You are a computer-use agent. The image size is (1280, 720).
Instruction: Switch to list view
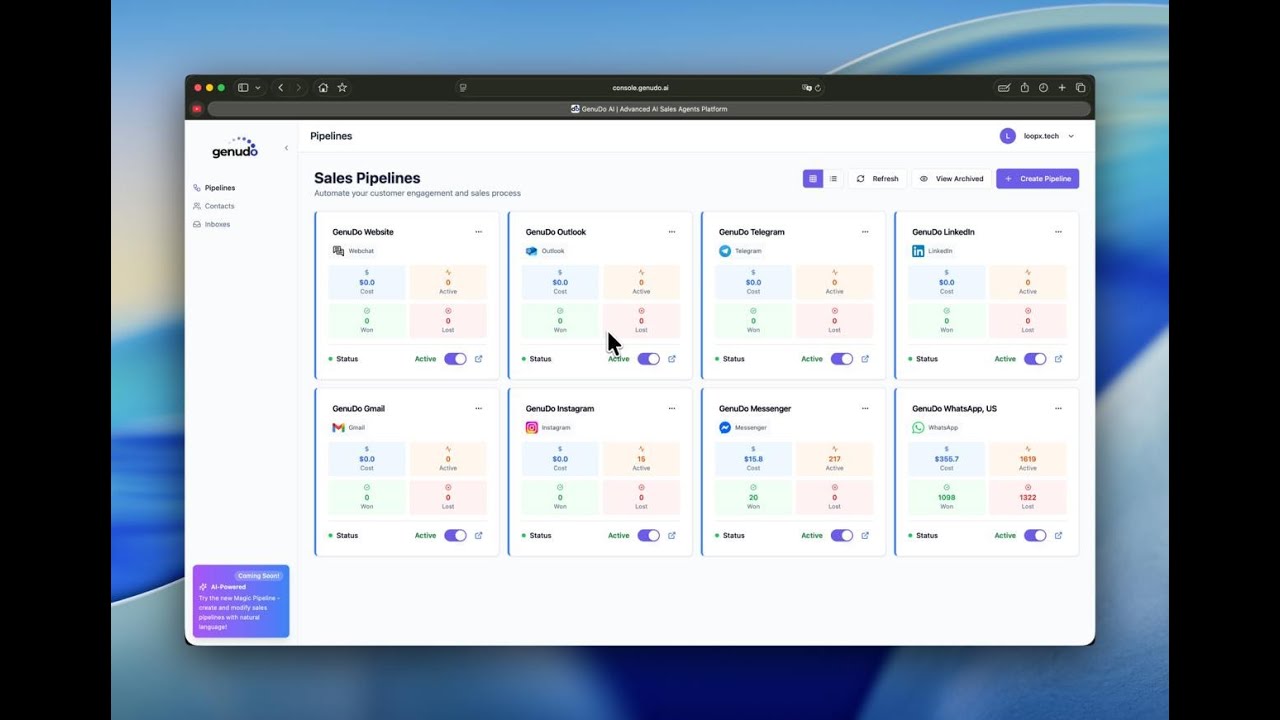pos(833,179)
